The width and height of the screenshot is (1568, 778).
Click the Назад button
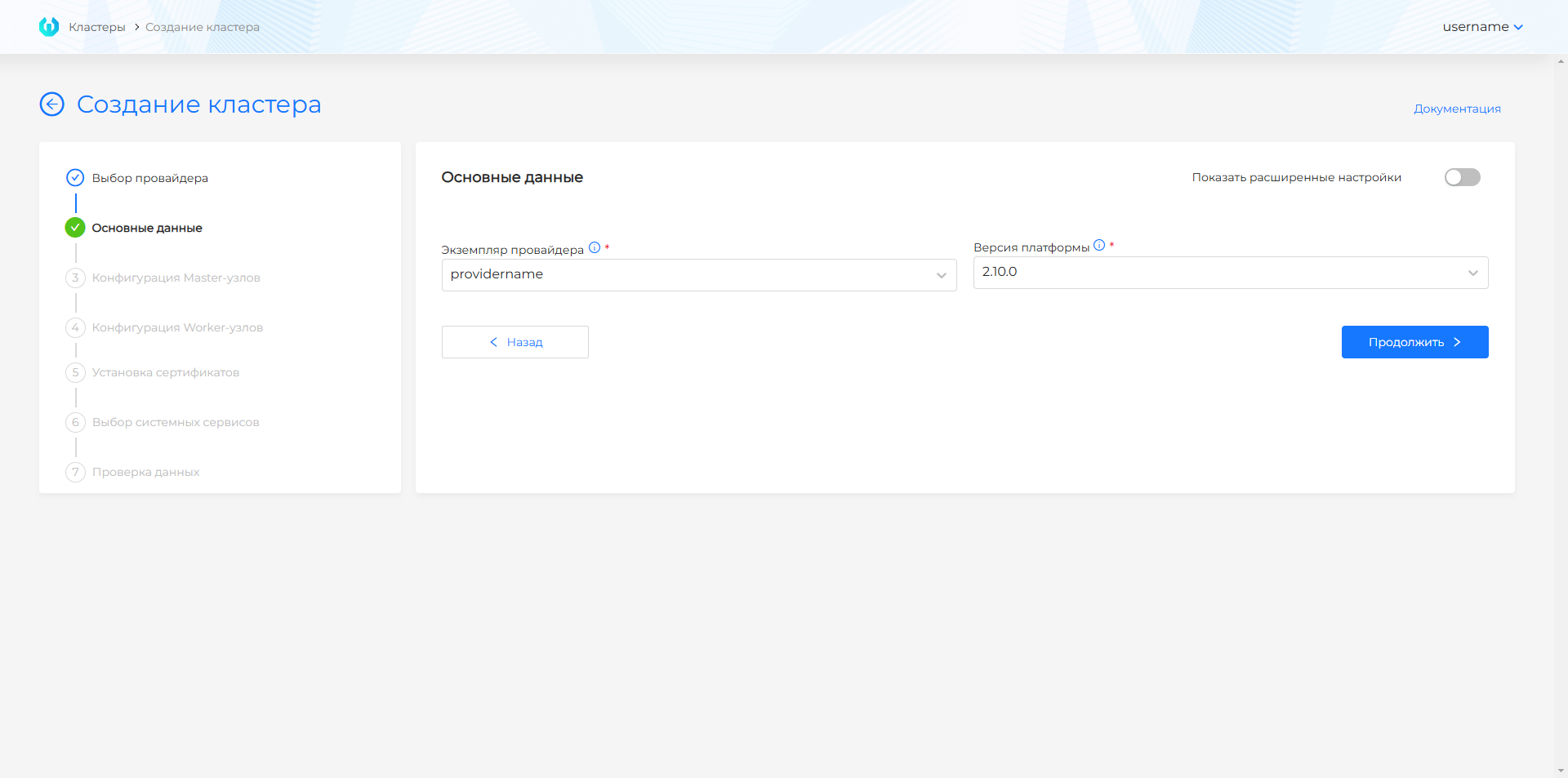(x=514, y=342)
